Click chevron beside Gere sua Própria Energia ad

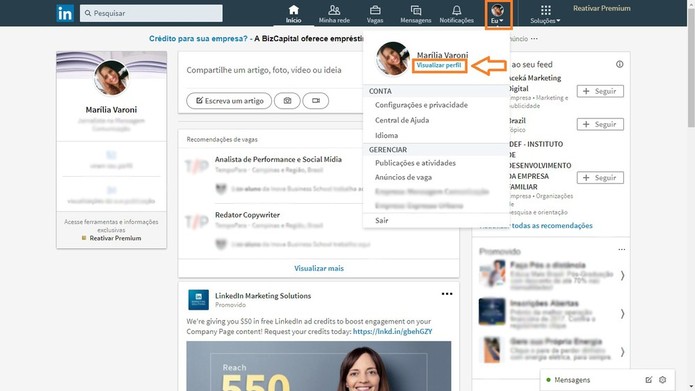(x=622, y=352)
